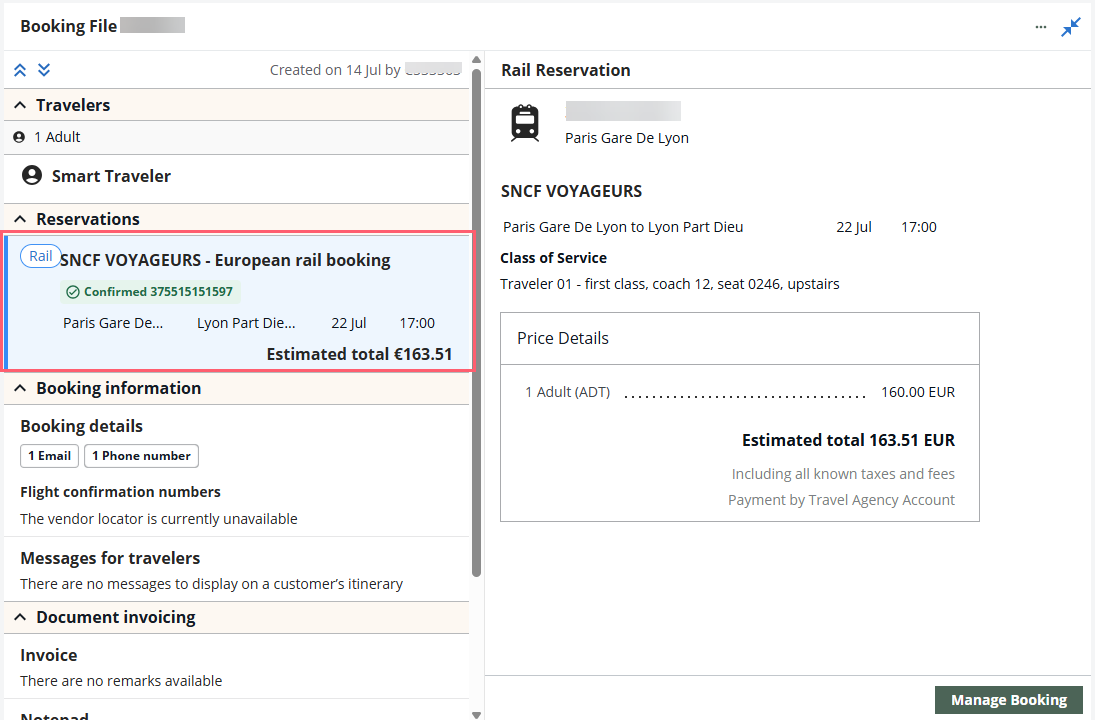Image resolution: width=1095 pixels, height=720 pixels.
Task: Click the Smart Traveler profile icon
Action: click(31, 175)
